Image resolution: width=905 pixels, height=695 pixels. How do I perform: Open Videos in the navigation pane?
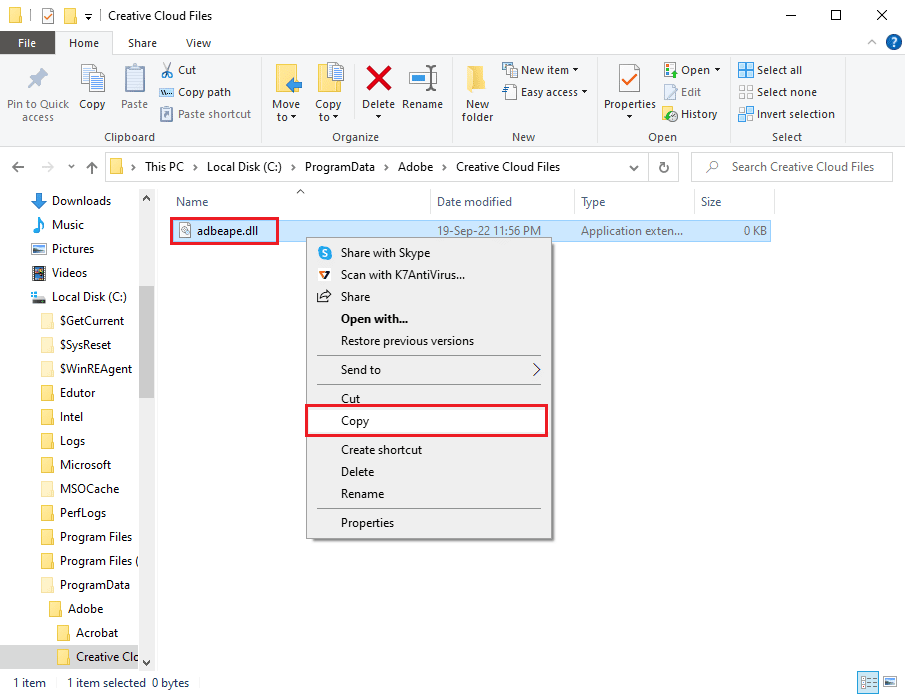[60, 272]
